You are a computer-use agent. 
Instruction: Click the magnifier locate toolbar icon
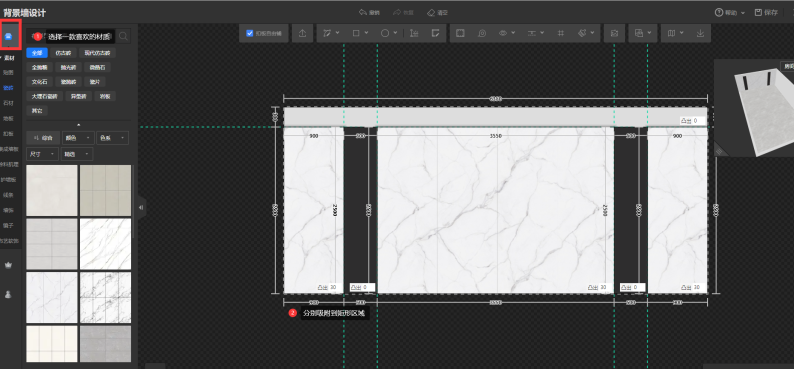click(482, 33)
